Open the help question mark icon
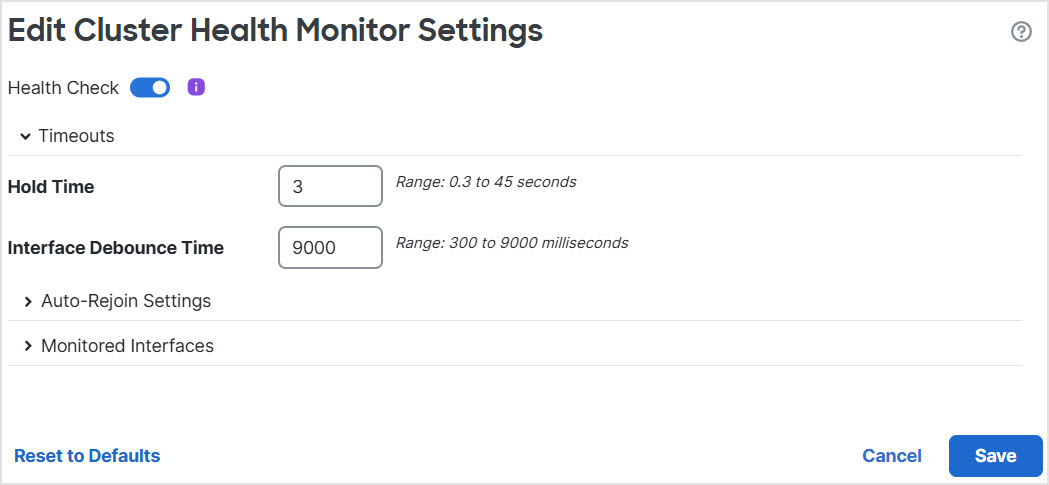This screenshot has height=485, width=1049. [x=1021, y=32]
